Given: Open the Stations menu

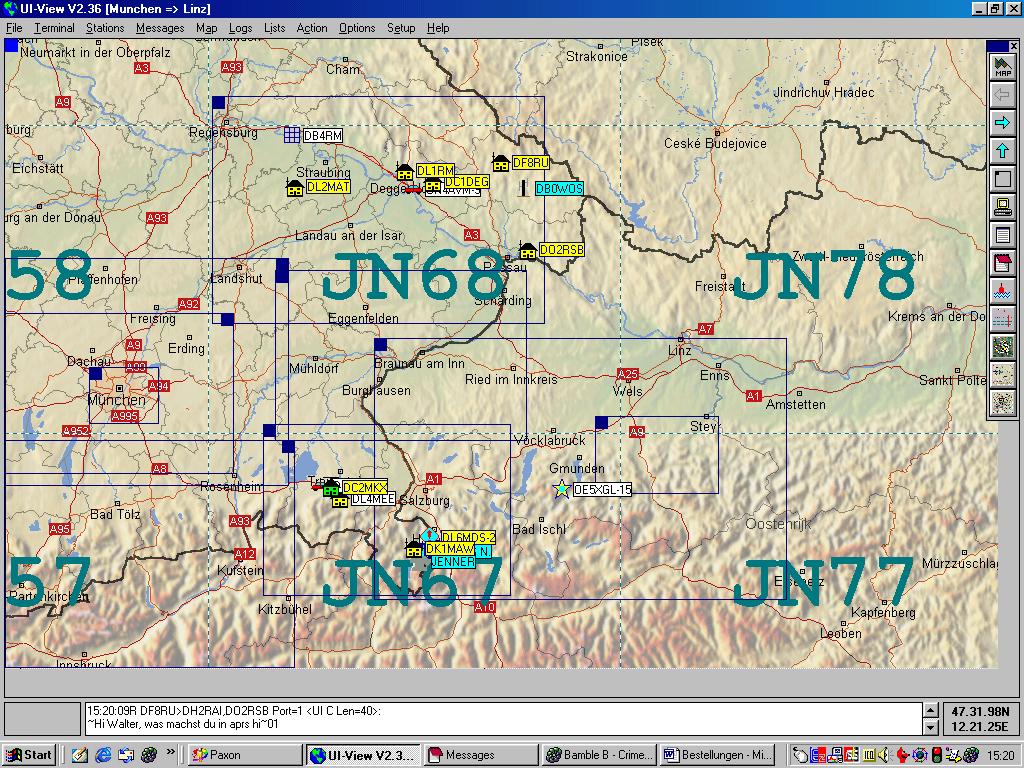Looking at the screenshot, I should 105,28.
